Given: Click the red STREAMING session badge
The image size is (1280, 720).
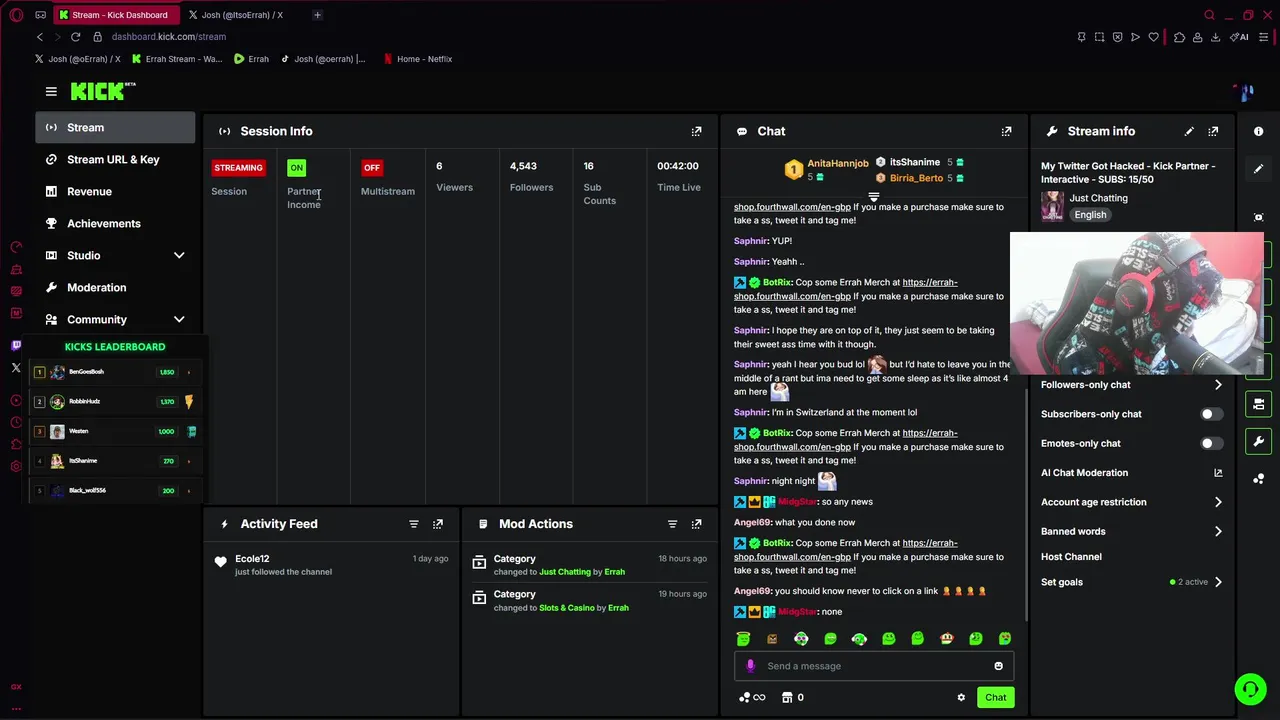Looking at the screenshot, I should click(x=238, y=168).
